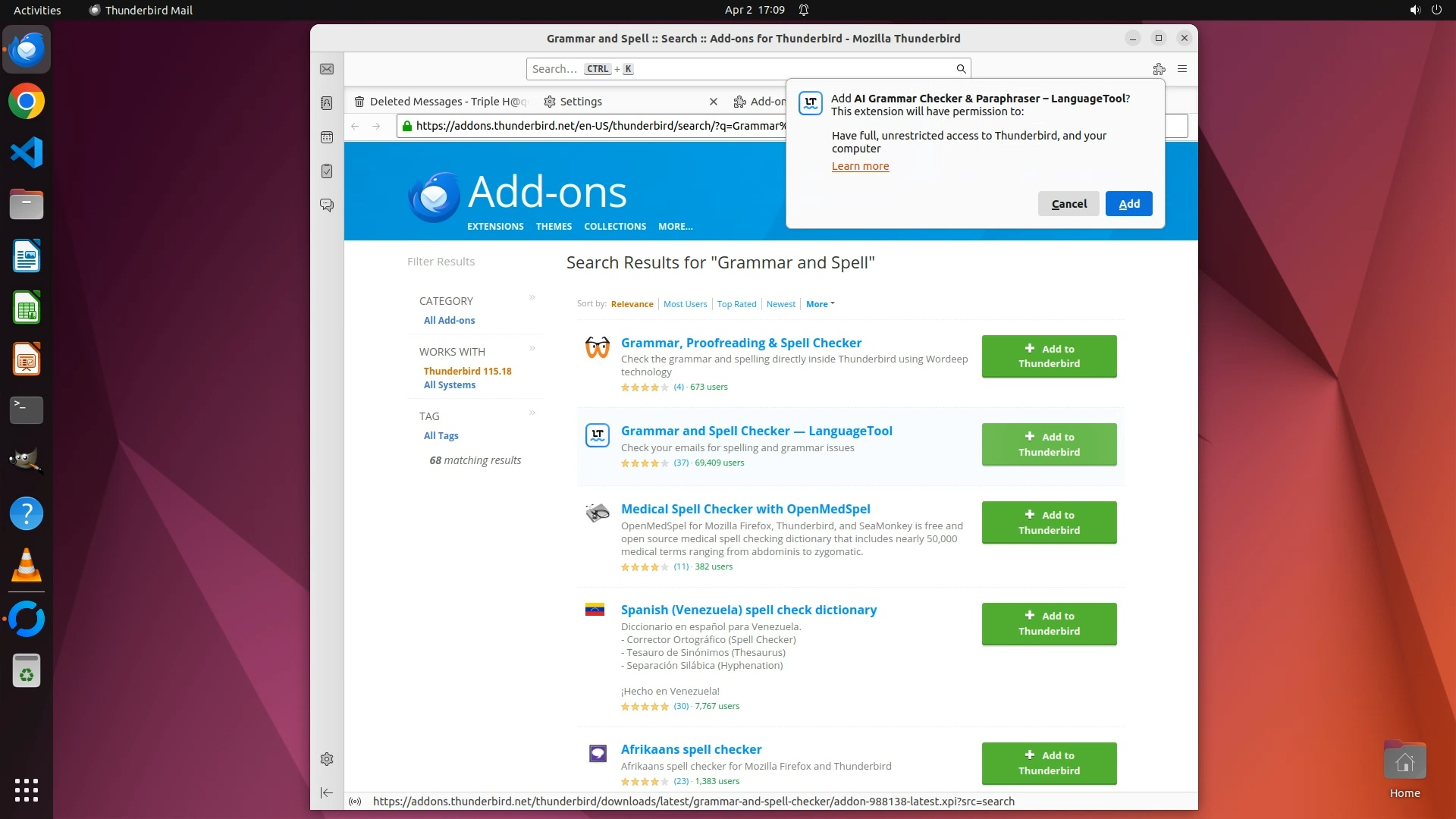Open the Calendar space

pyautogui.click(x=327, y=137)
